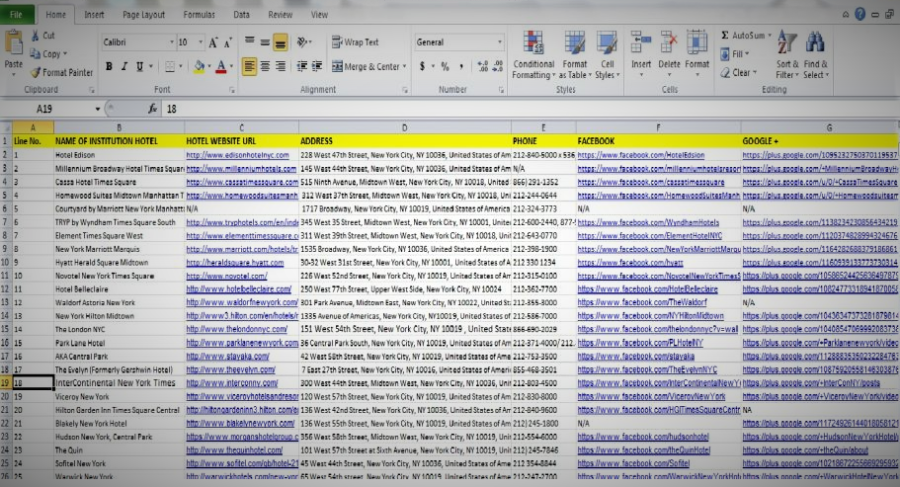Align text left
This screenshot has height=487, width=900.
pyautogui.click(x=249, y=67)
